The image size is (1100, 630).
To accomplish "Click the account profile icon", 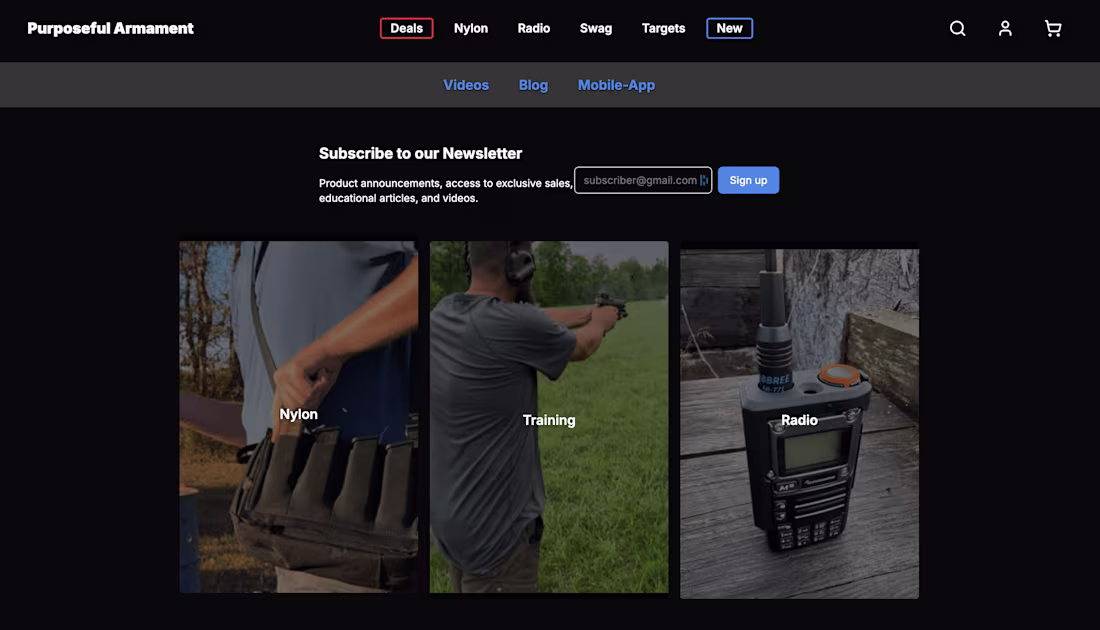I will pos(1005,28).
